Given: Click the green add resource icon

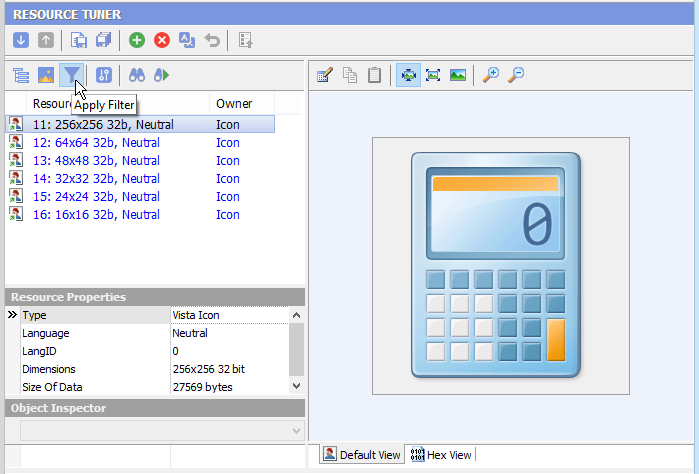Looking at the screenshot, I should 136,40.
